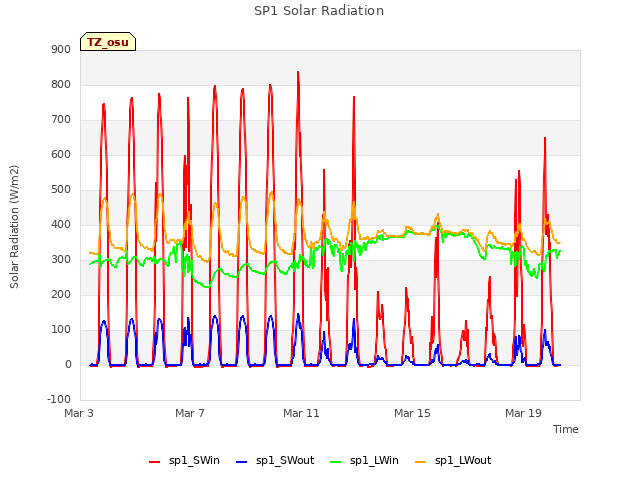Image resolution: width=640 pixels, height=480 pixels.
Task: Click the blue sp1_SWout legend color marker
Action: coord(242,462)
